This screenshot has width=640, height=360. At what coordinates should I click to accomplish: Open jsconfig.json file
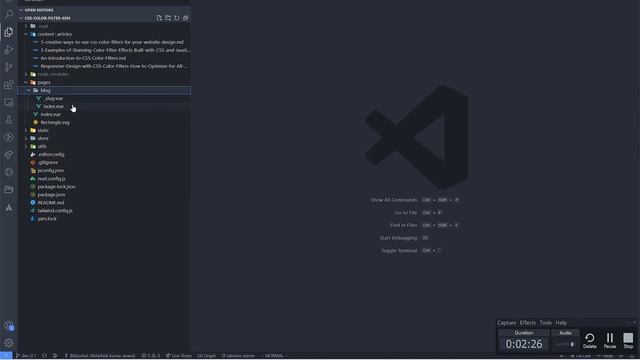pos(51,171)
